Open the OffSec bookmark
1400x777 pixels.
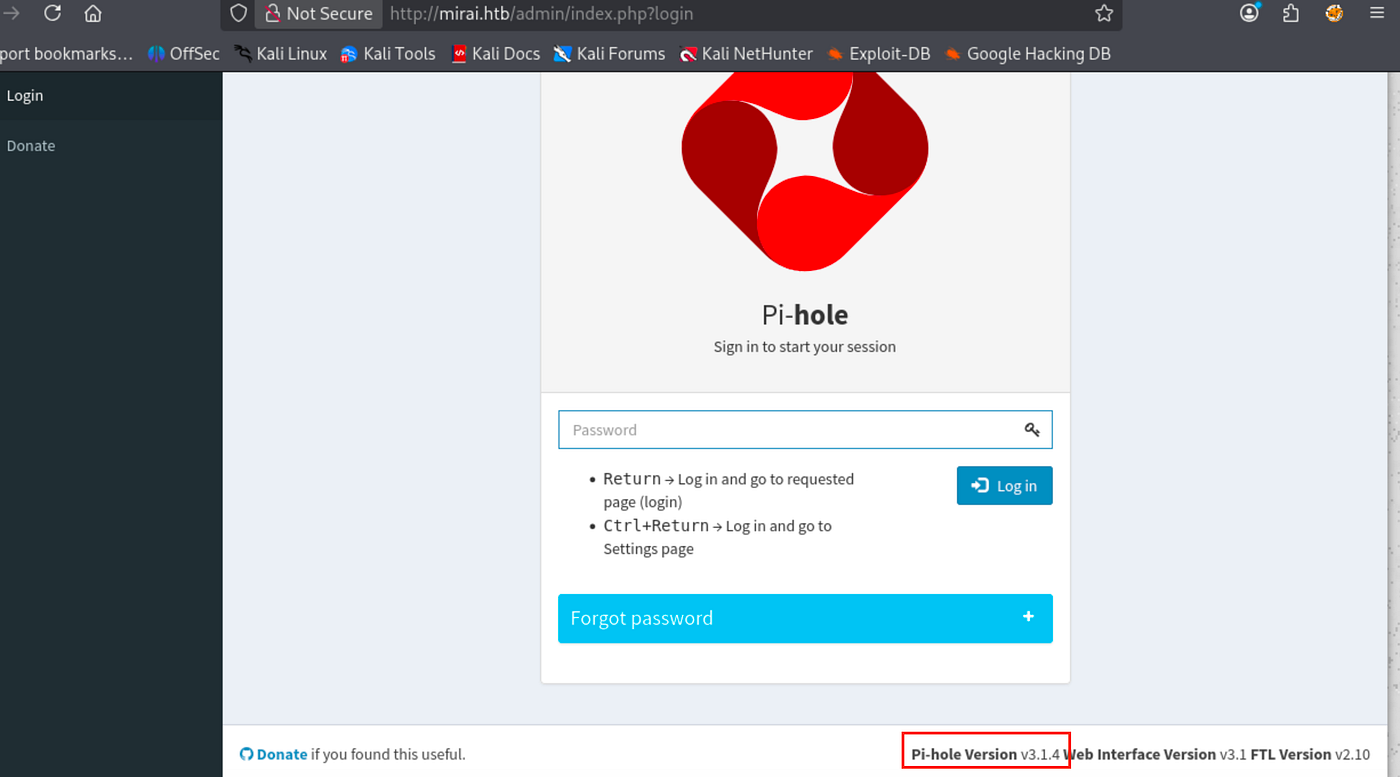pos(183,54)
